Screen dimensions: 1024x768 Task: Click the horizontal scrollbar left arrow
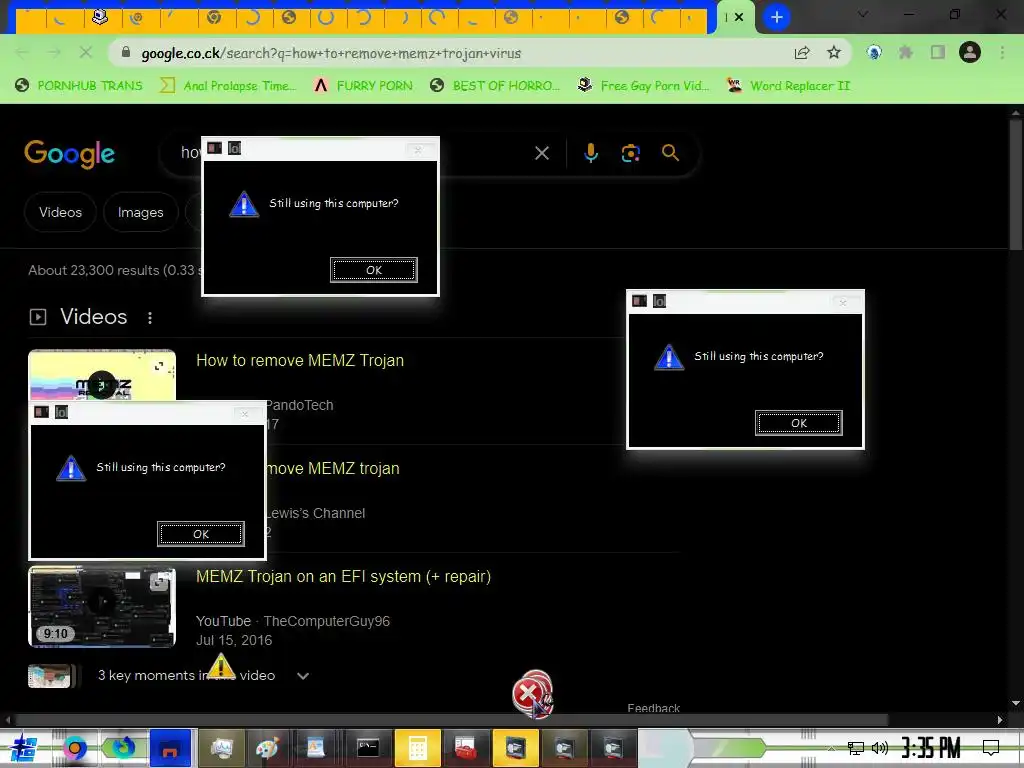click(7, 720)
